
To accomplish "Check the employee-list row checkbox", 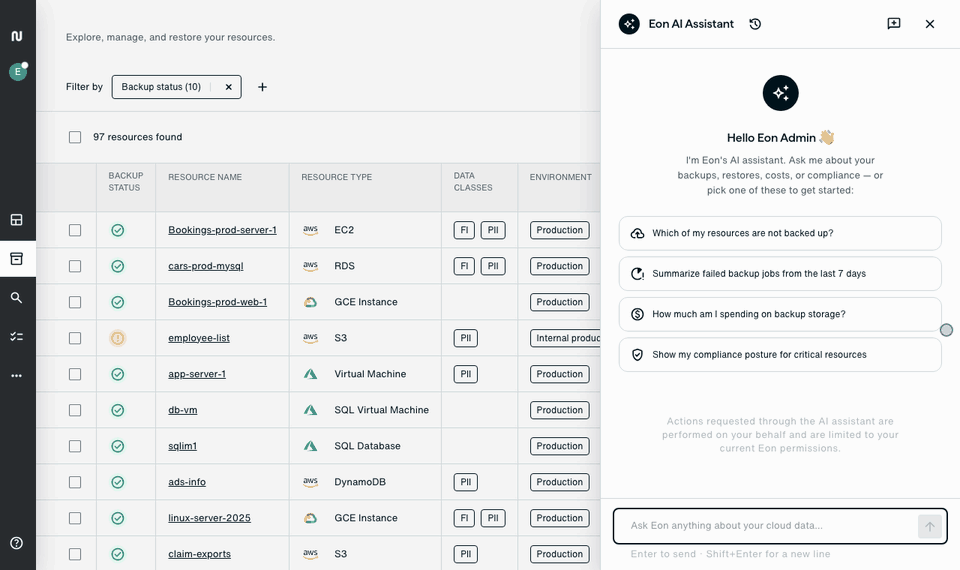I will click(x=75, y=338).
